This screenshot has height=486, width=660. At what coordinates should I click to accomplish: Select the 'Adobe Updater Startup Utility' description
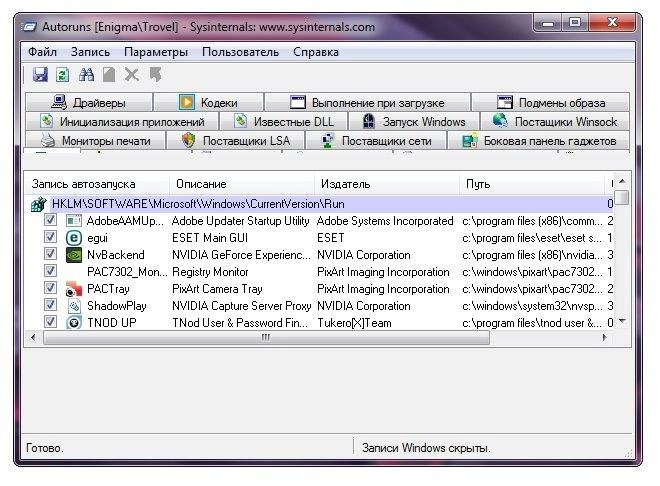point(240,221)
